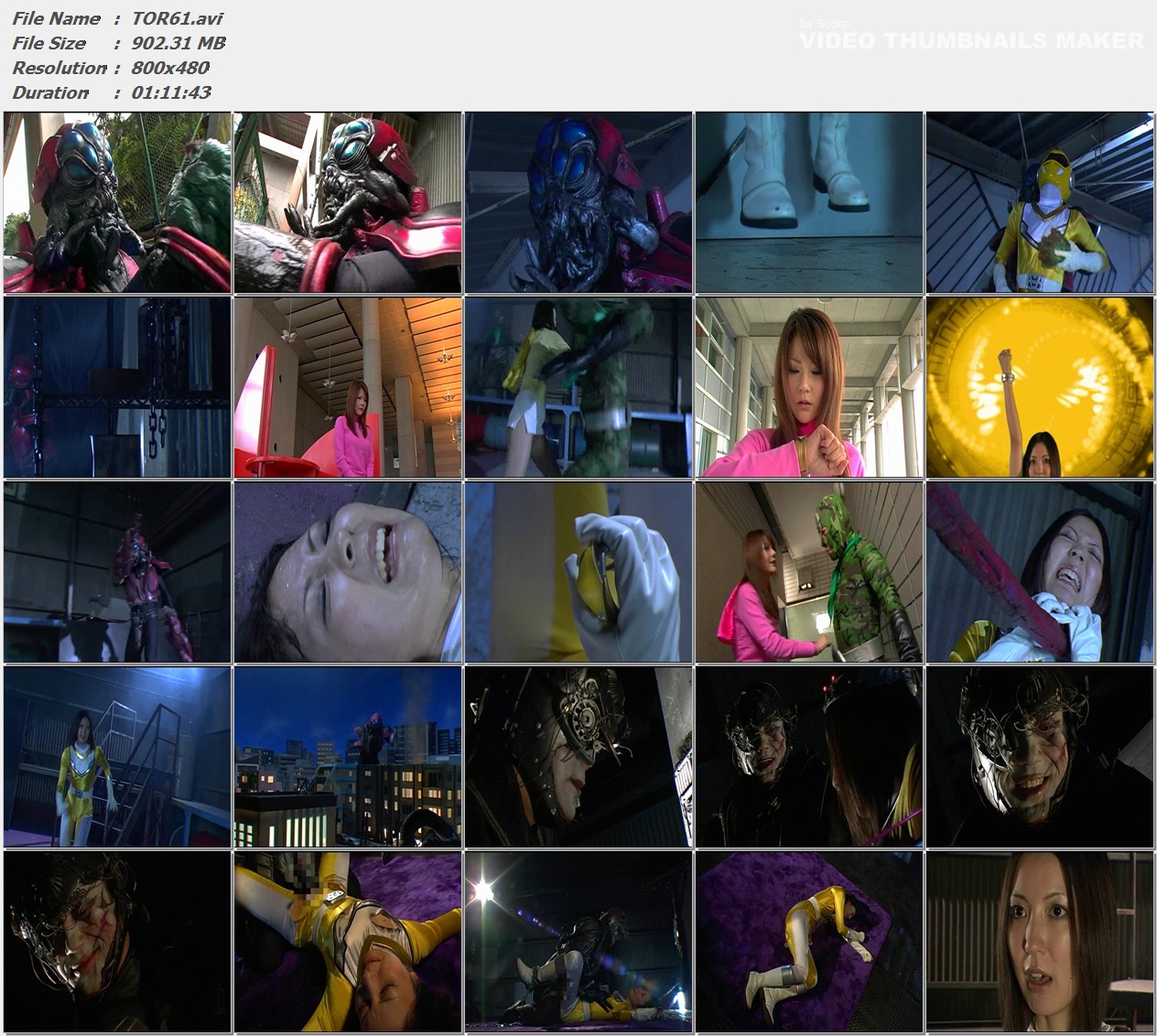The width and height of the screenshot is (1157, 1036).
Task: Open thumbnail of yellow helmeted hero under ceiling
Action: click(x=1040, y=202)
